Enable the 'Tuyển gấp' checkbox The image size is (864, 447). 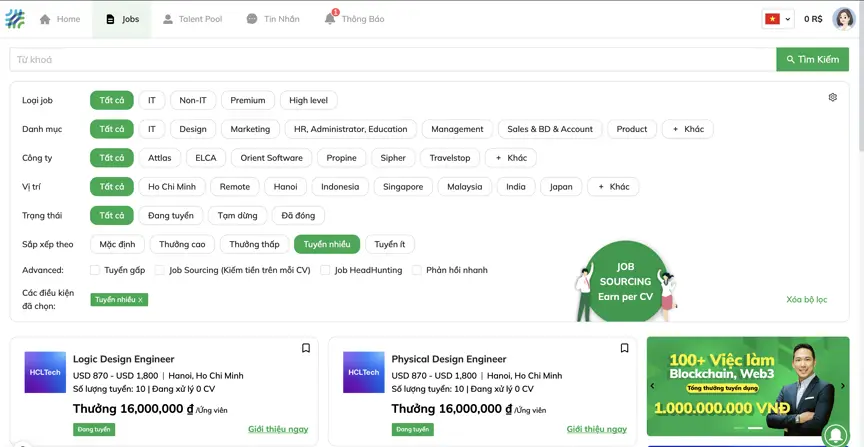click(x=95, y=270)
